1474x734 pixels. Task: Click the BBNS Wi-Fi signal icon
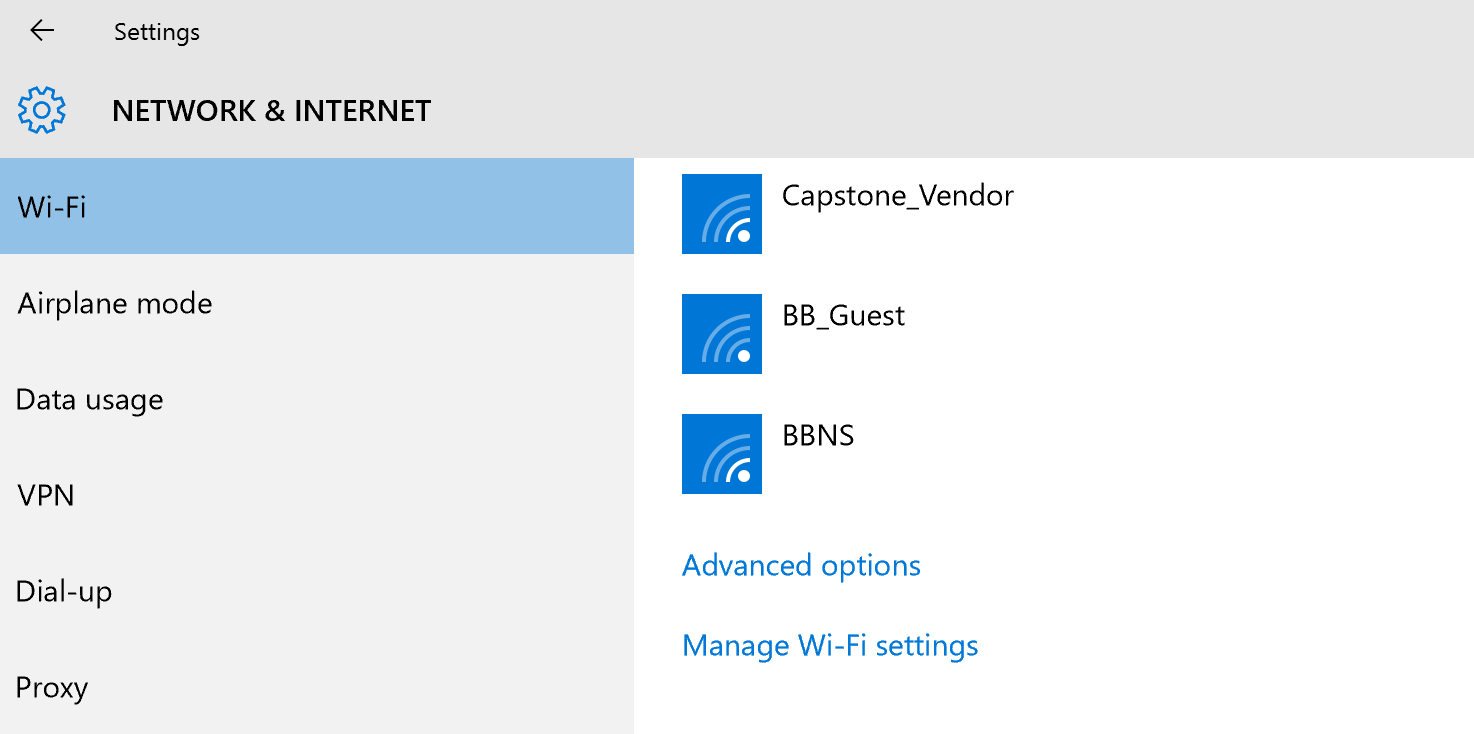click(722, 454)
